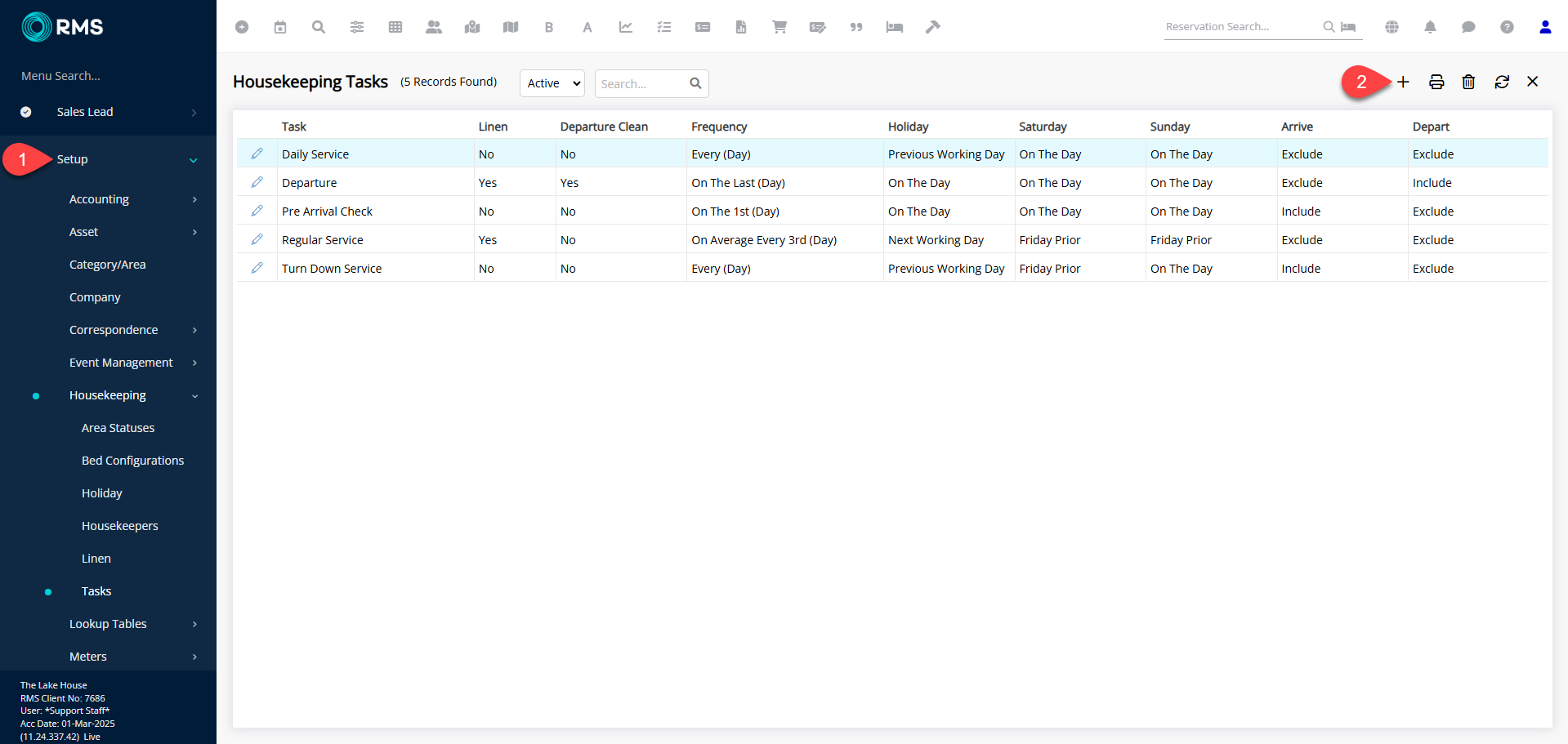This screenshot has height=744, width=1568.
Task: Refresh the housekeeping tasks list
Action: coord(1502,82)
